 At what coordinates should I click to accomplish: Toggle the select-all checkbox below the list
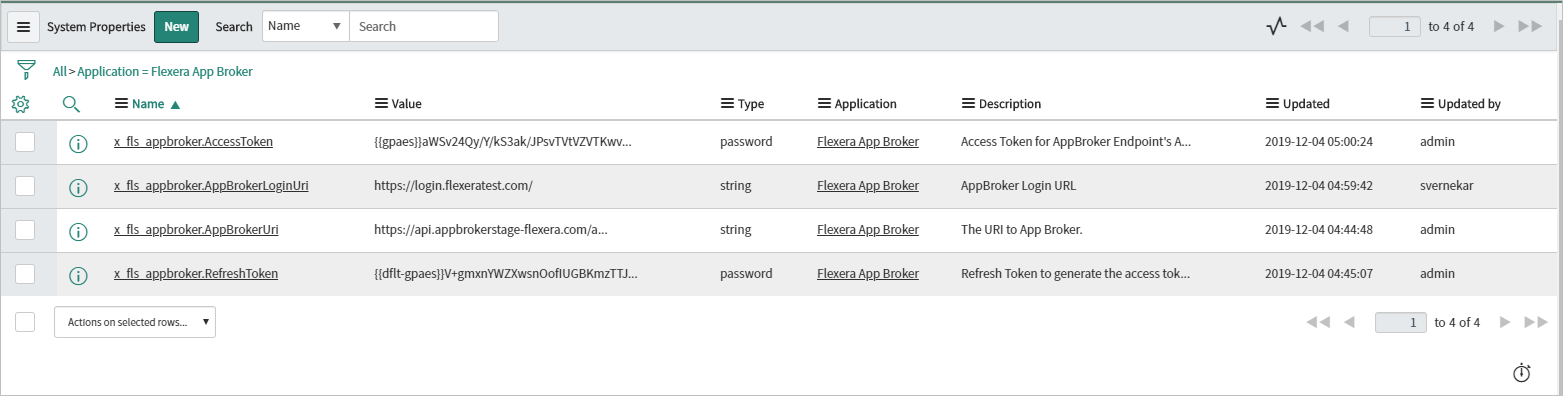pyautogui.click(x=25, y=322)
